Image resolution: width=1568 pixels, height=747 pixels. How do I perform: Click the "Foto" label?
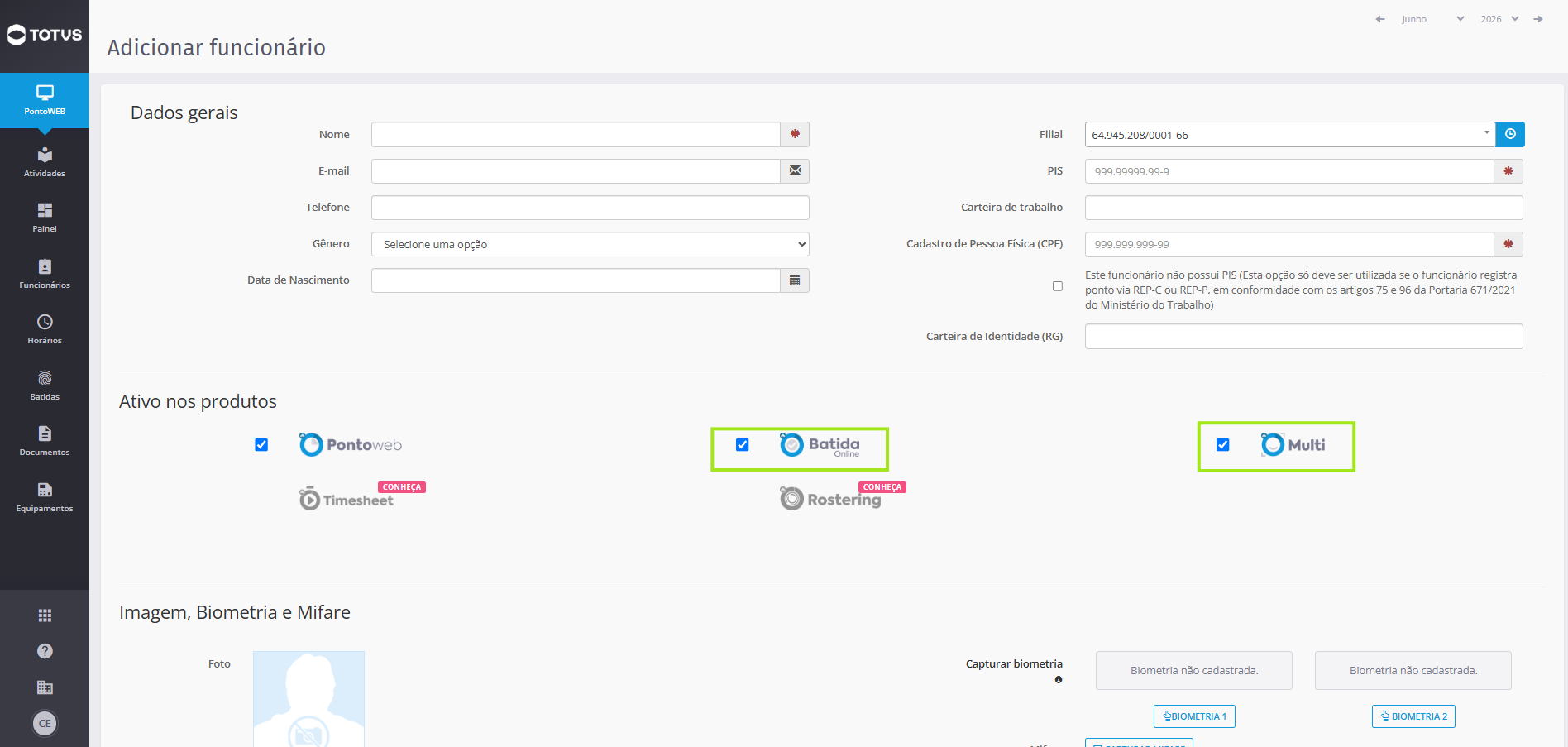point(219,663)
